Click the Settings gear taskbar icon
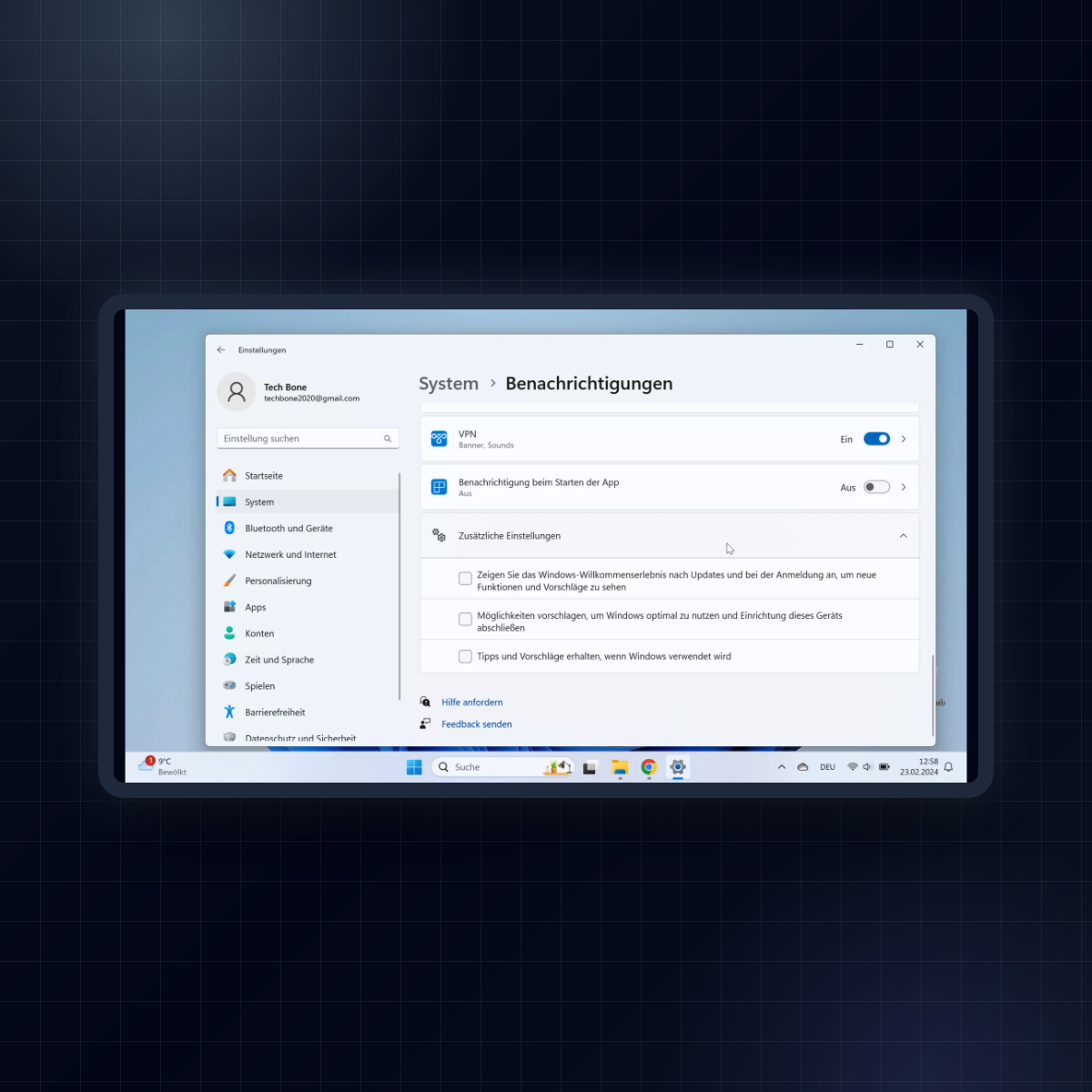1092x1092 pixels. pyautogui.click(x=678, y=768)
